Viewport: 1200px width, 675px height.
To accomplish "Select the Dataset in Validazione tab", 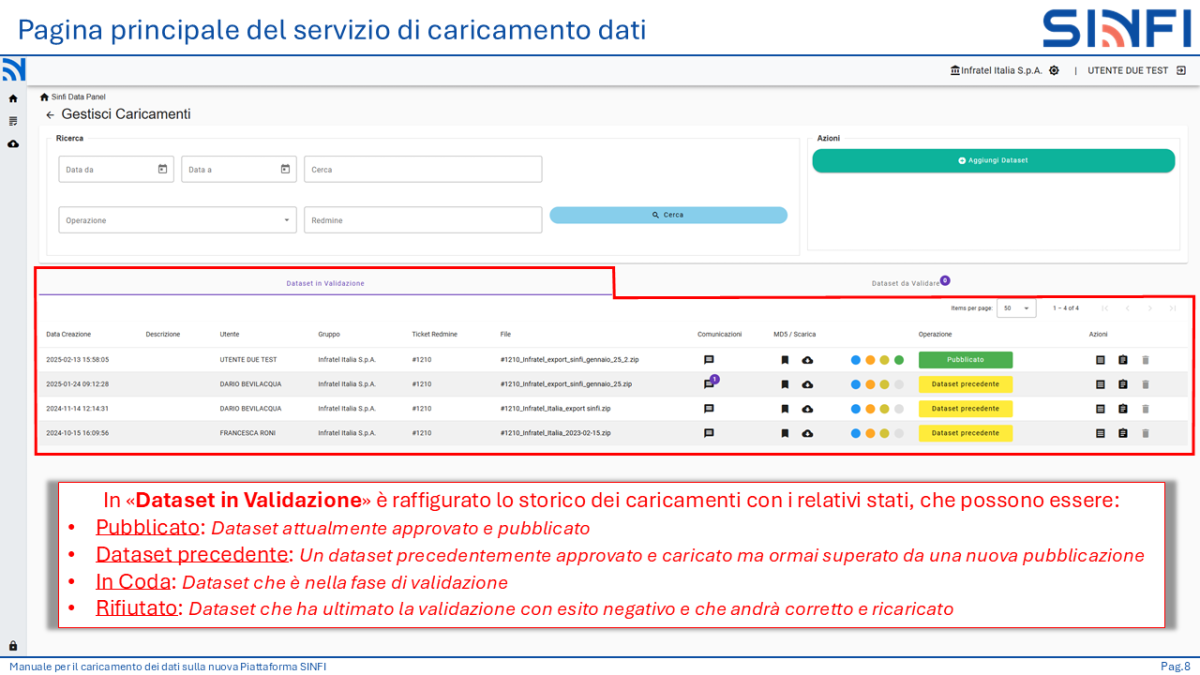I will [326, 283].
